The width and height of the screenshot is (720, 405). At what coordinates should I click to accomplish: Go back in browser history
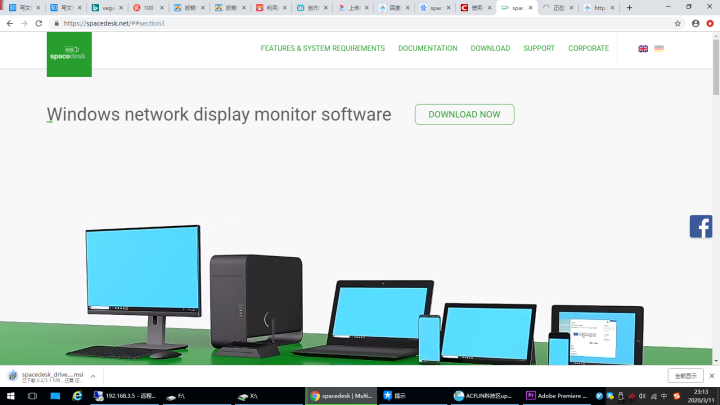[x=10, y=23]
